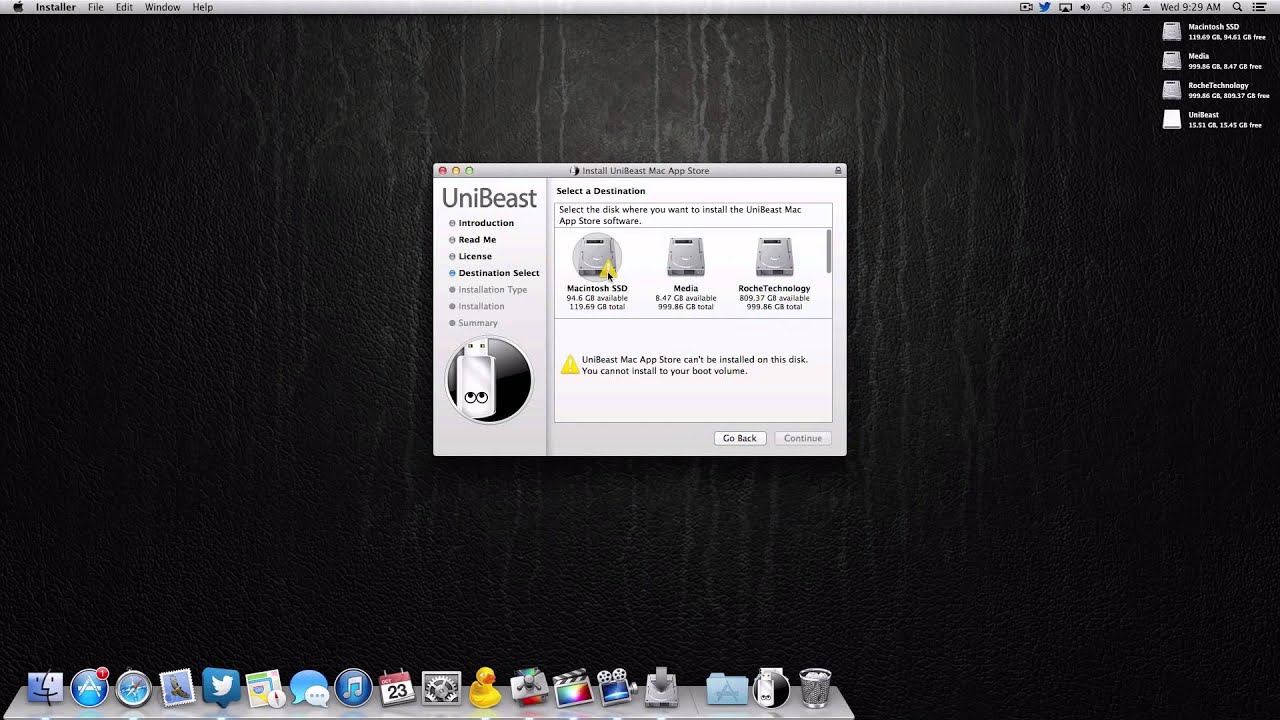
Task: Click the License step in sidebar
Action: 475,256
